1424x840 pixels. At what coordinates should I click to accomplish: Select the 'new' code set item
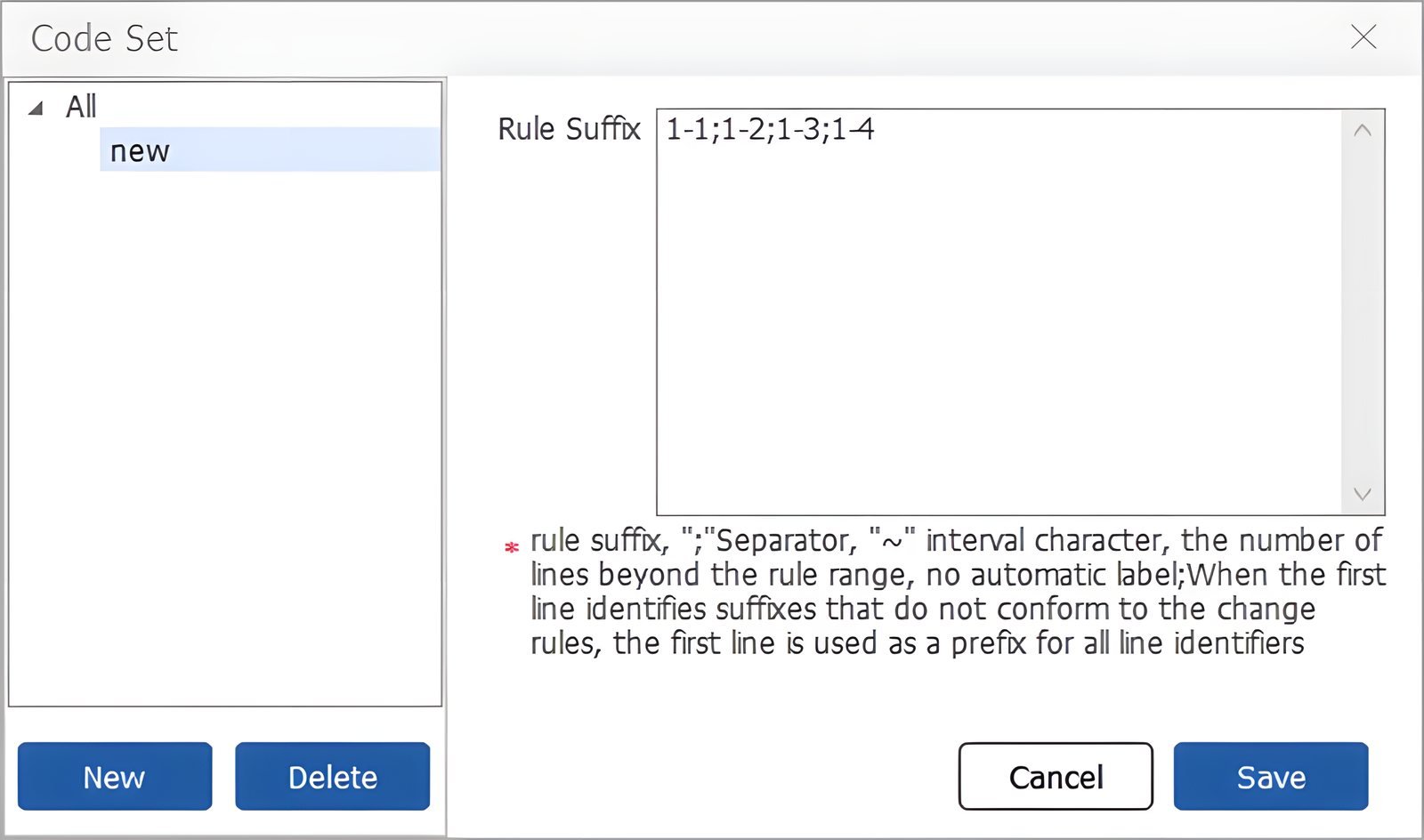(270, 149)
